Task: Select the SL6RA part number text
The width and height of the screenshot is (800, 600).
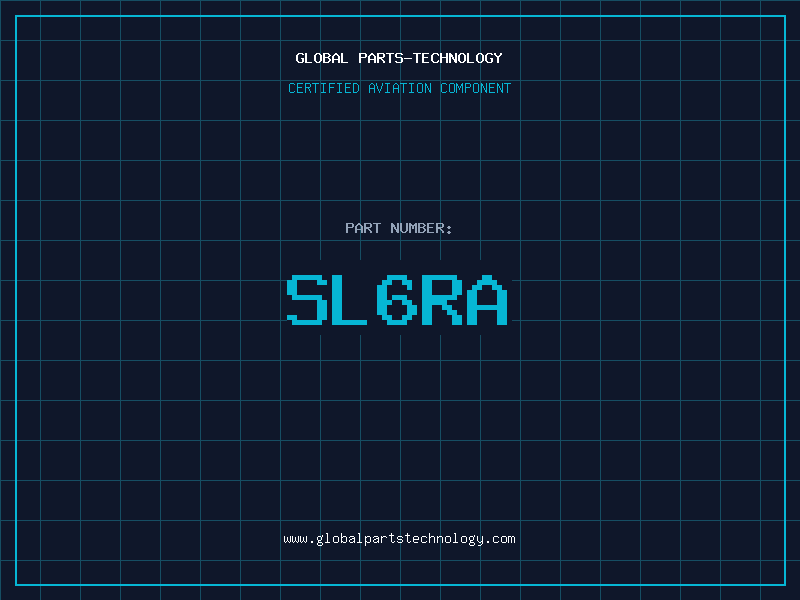Action: coord(397,300)
